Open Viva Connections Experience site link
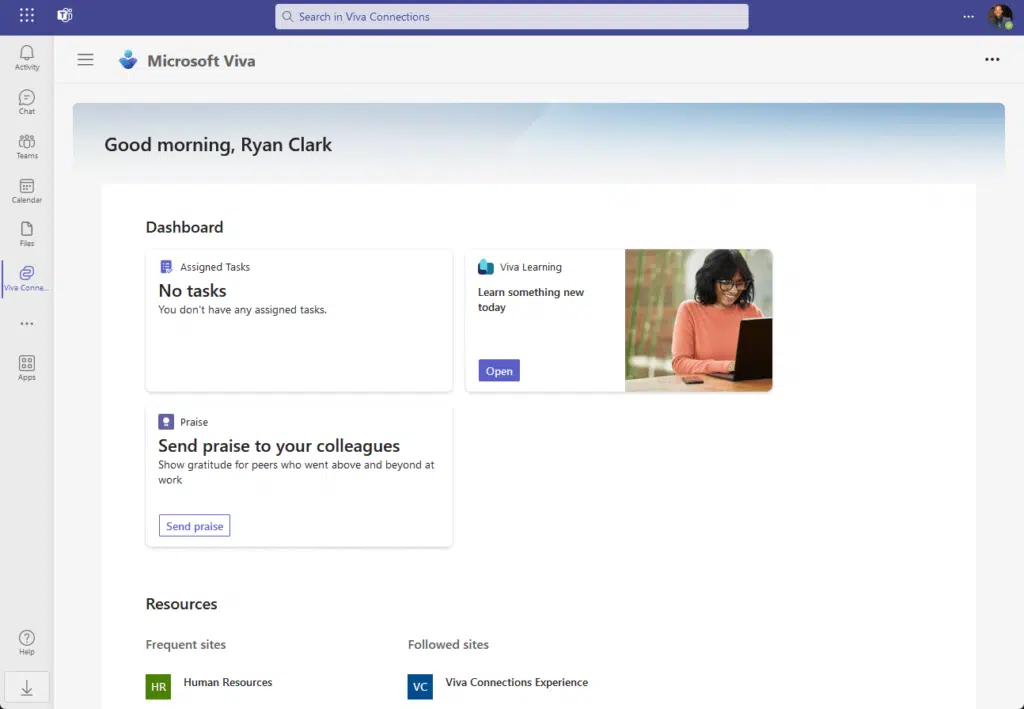 click(x=517, y=682)
